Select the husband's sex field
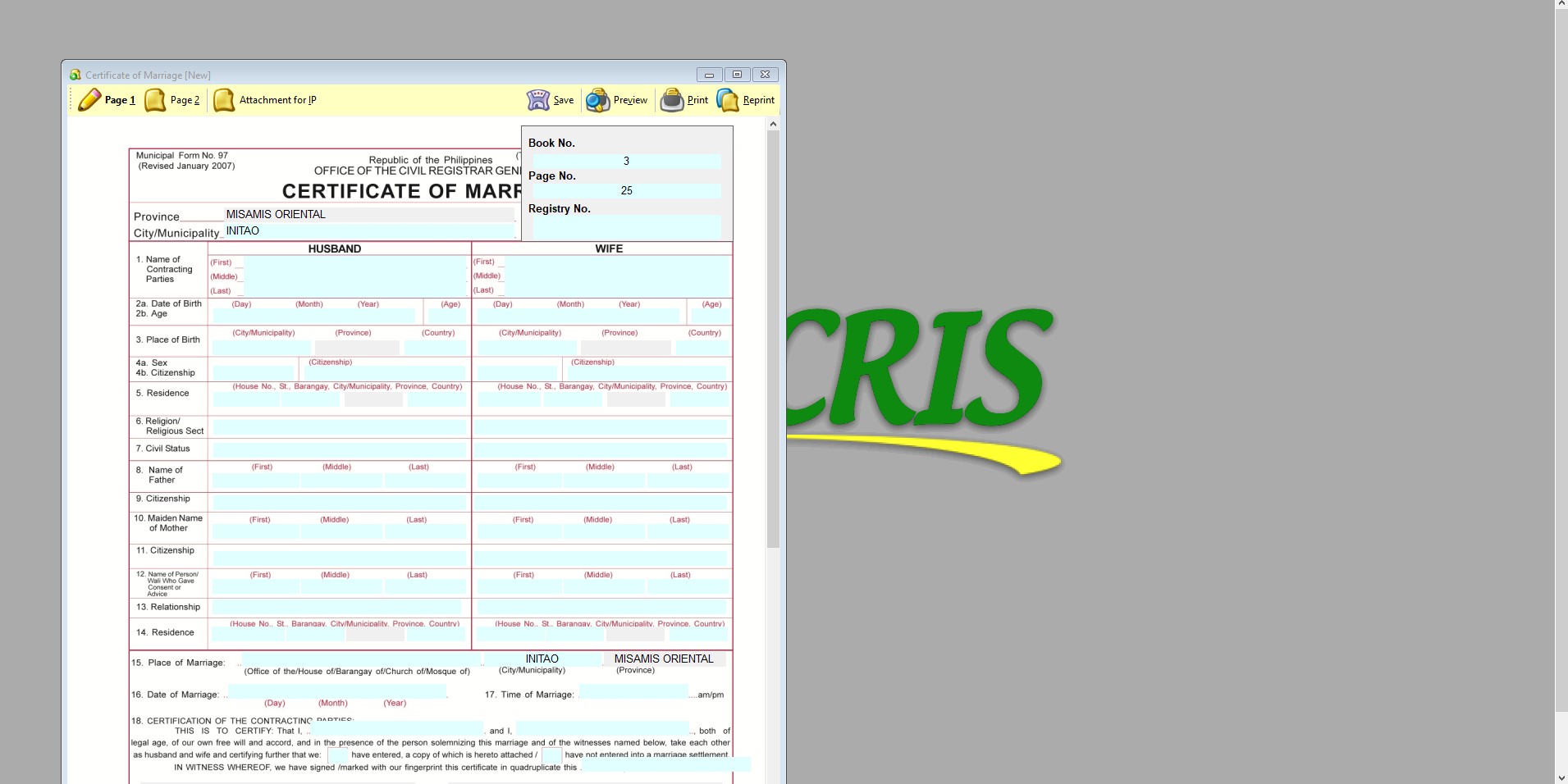1568x784 pixels. [x=253, y=373]
